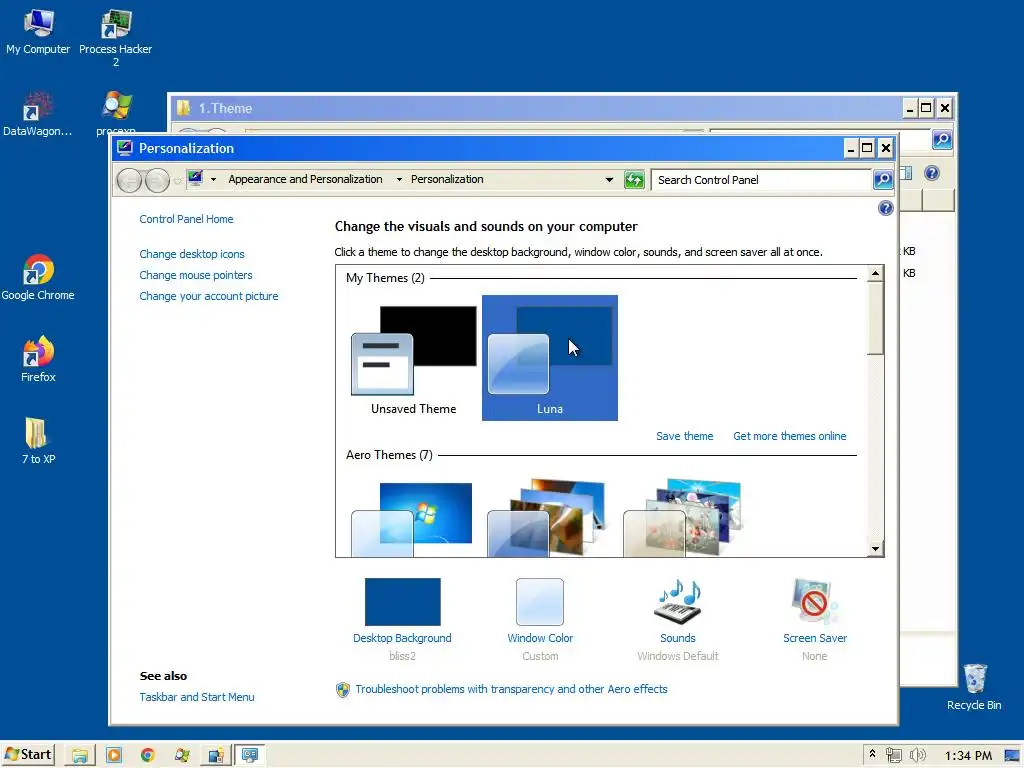The width and height of the screenshot is (1024, 768).
Task: Focus the Search Control Panel box
Action: coord(761,180)
